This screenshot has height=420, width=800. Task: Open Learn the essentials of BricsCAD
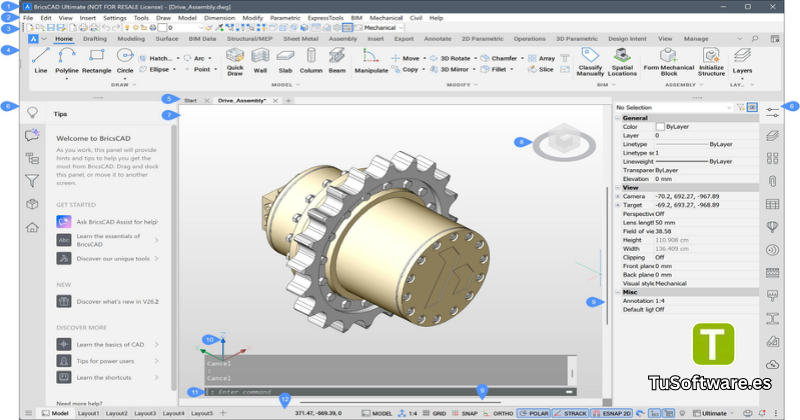pos(107,240)
